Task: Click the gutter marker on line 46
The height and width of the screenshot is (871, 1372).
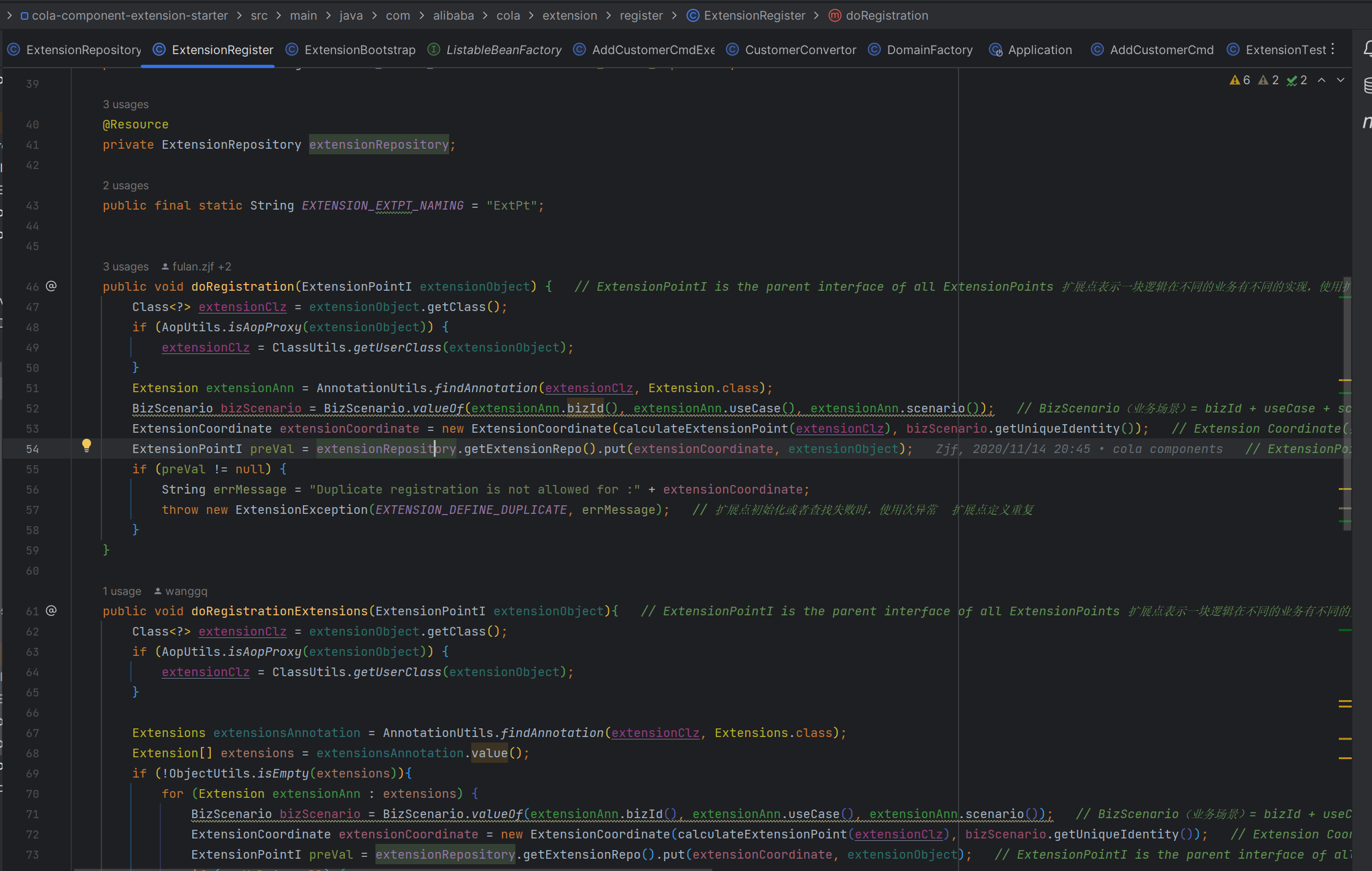Action: pyautogui.click(x=52, y=286)
